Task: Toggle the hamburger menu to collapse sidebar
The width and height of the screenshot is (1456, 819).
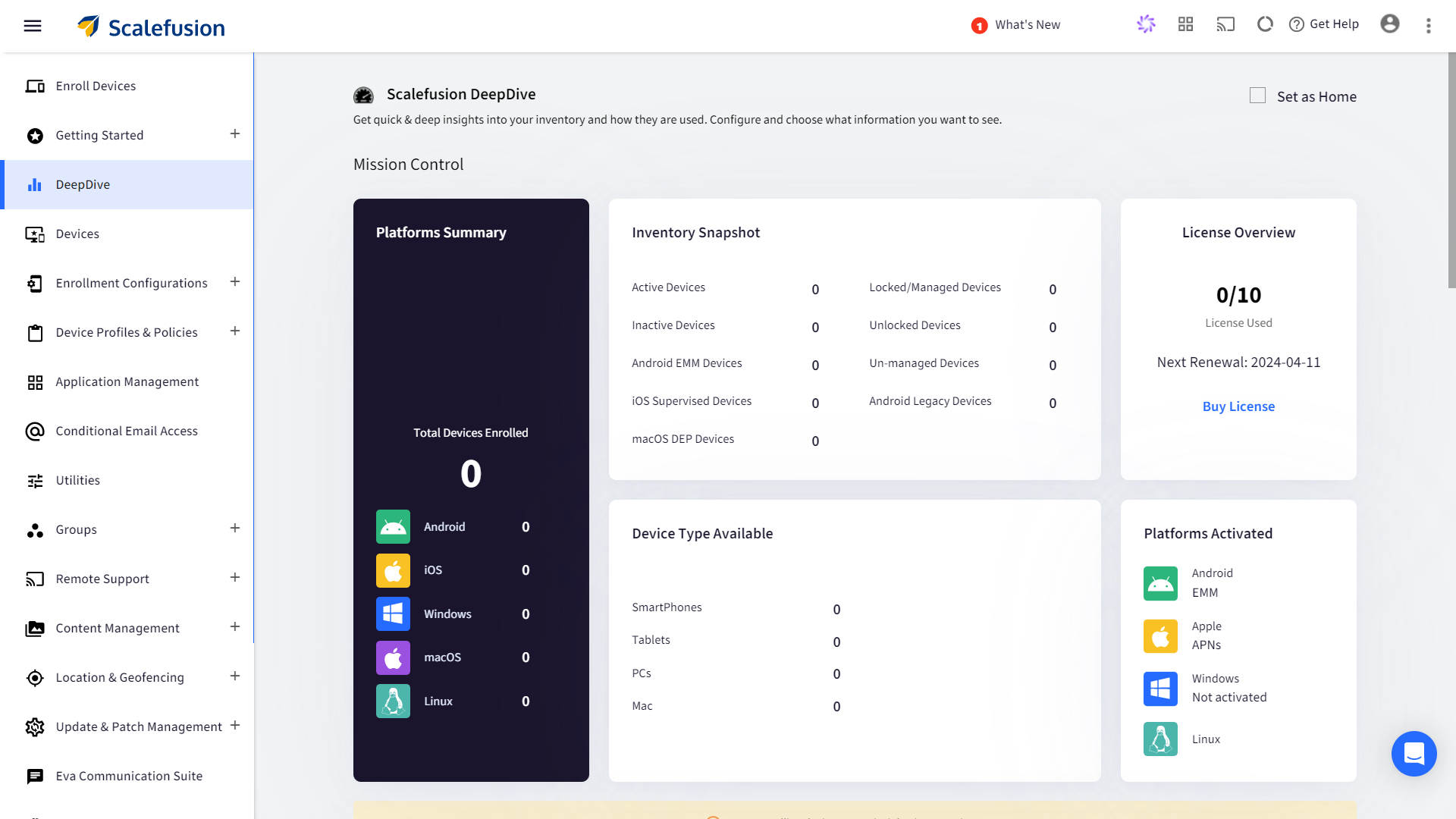Action: coord(32,25)
